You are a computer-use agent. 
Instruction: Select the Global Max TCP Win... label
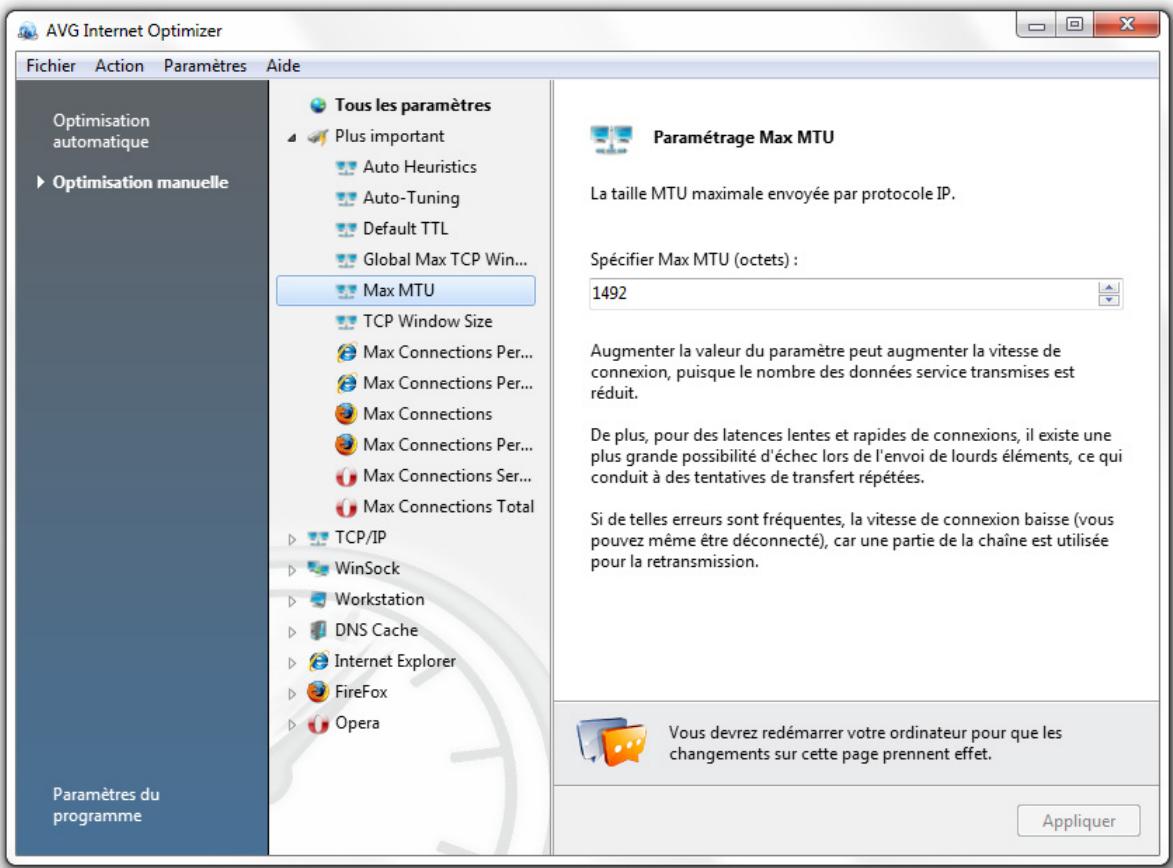click(x=445, y=260)
